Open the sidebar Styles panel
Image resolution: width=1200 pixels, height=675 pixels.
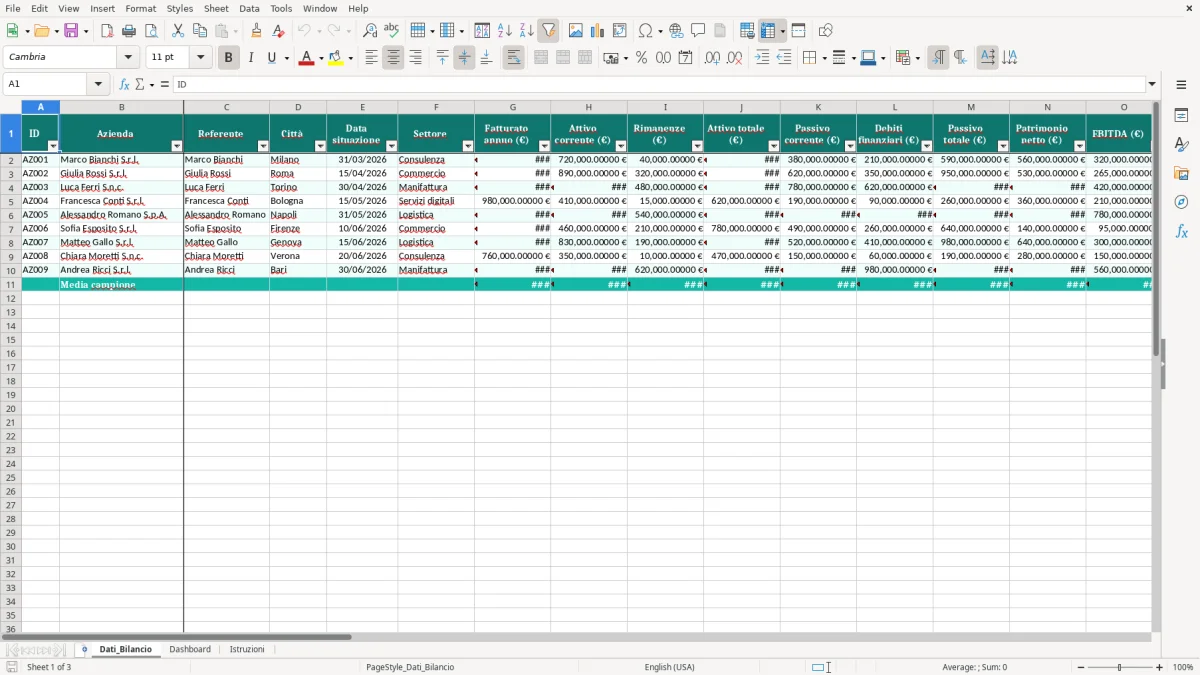[x=1181, y=145]
